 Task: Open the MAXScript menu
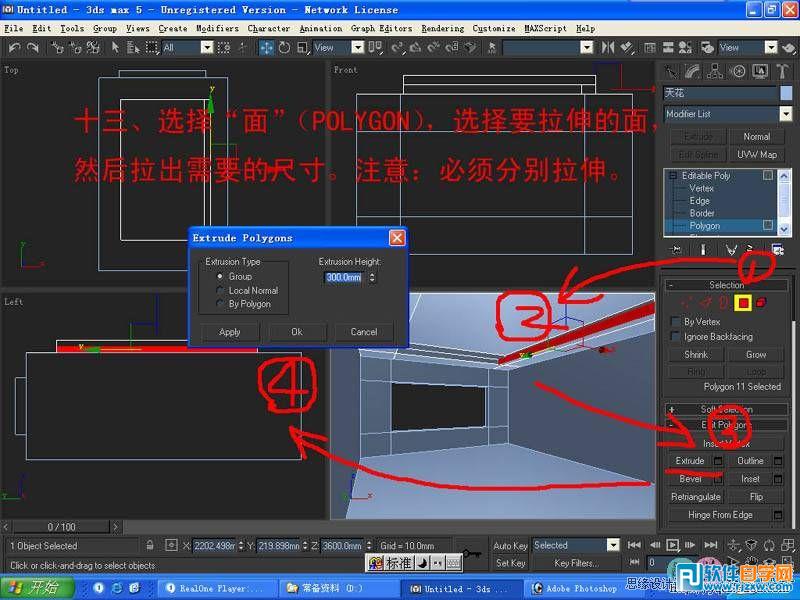click(x=545, y=29)
